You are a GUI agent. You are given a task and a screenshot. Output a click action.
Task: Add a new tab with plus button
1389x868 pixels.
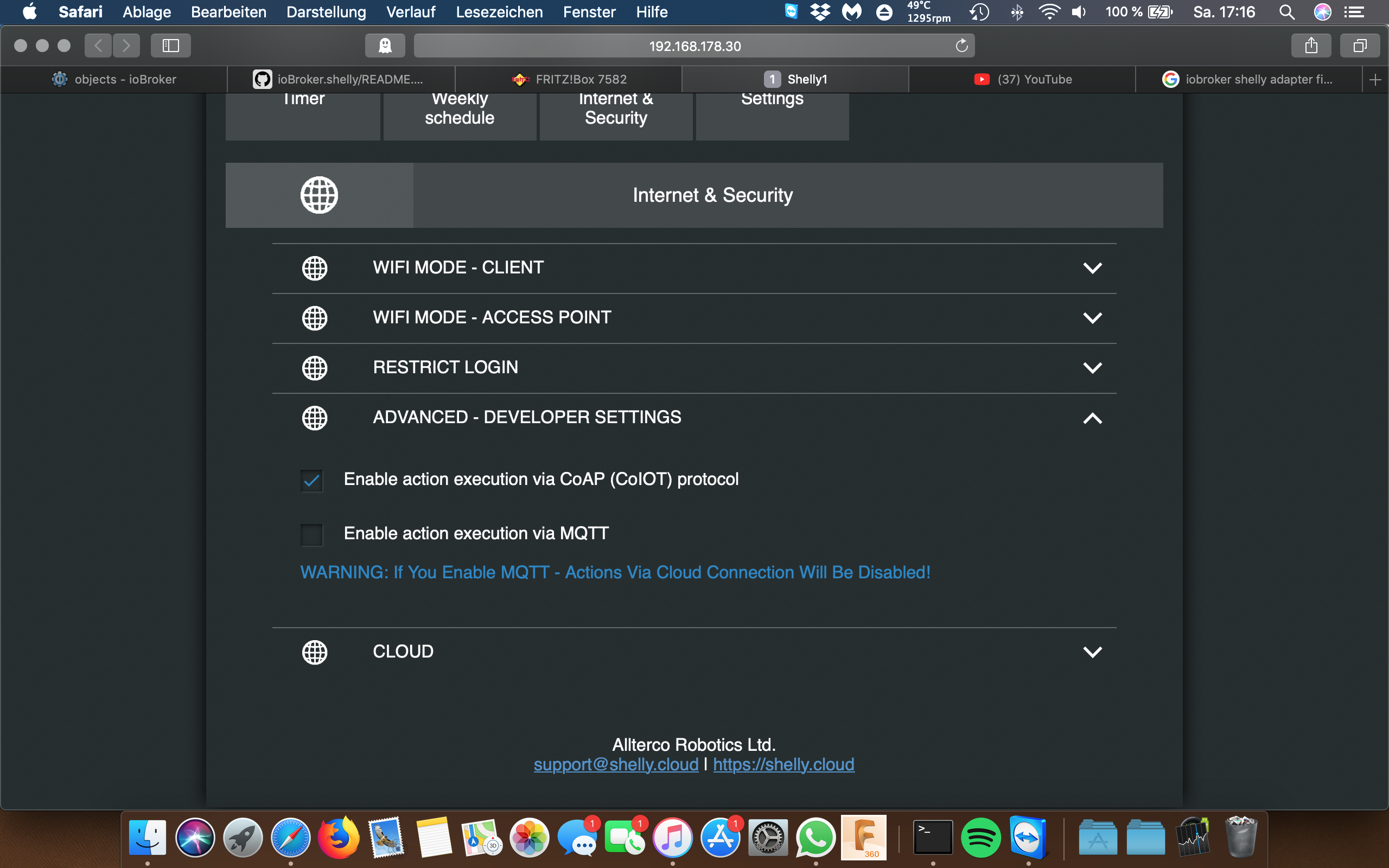(1375, 79)
